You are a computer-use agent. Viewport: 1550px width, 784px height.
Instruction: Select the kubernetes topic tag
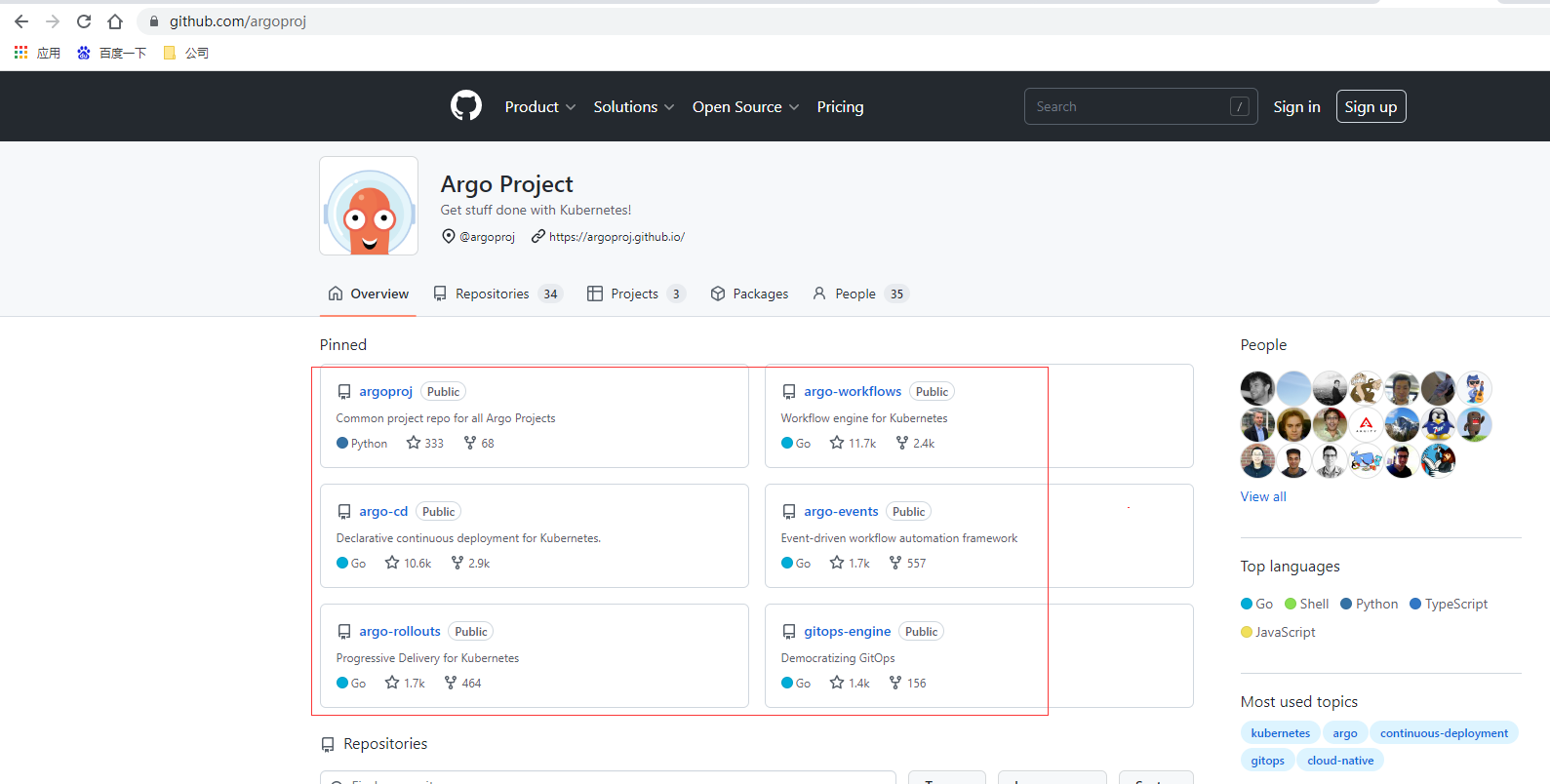pyautogui.click(x=1281, y=733)
